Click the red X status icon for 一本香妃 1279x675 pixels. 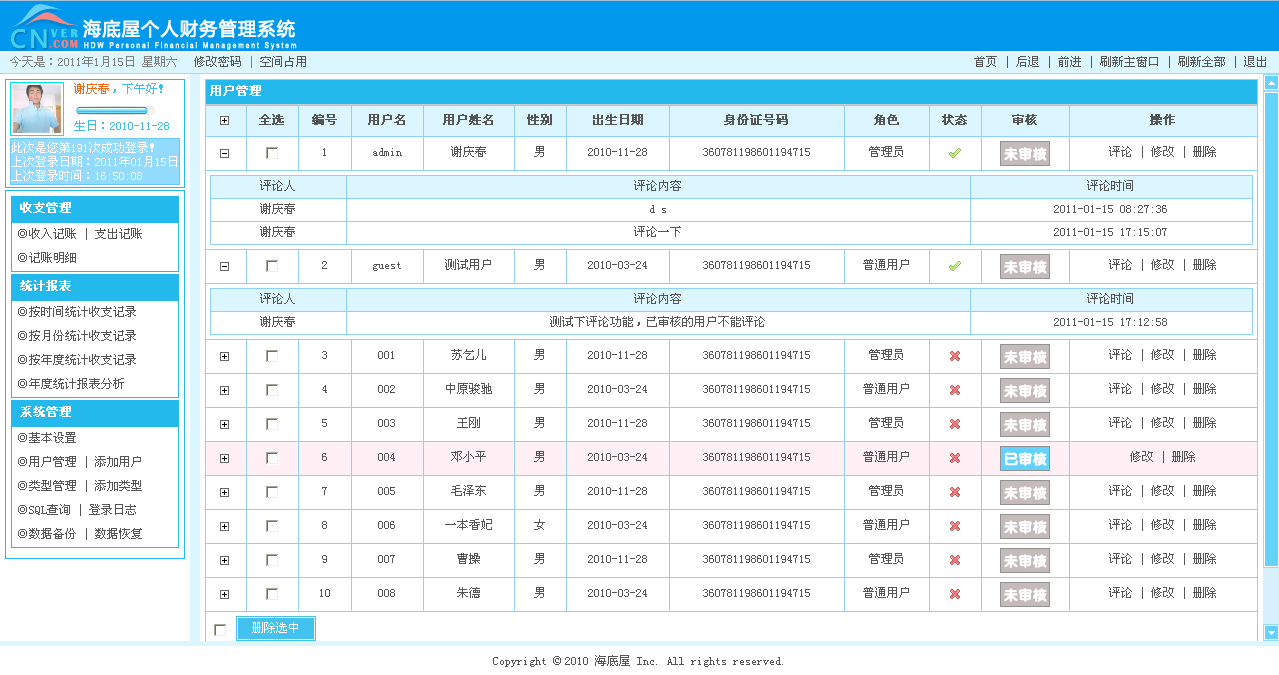[955, 526]
